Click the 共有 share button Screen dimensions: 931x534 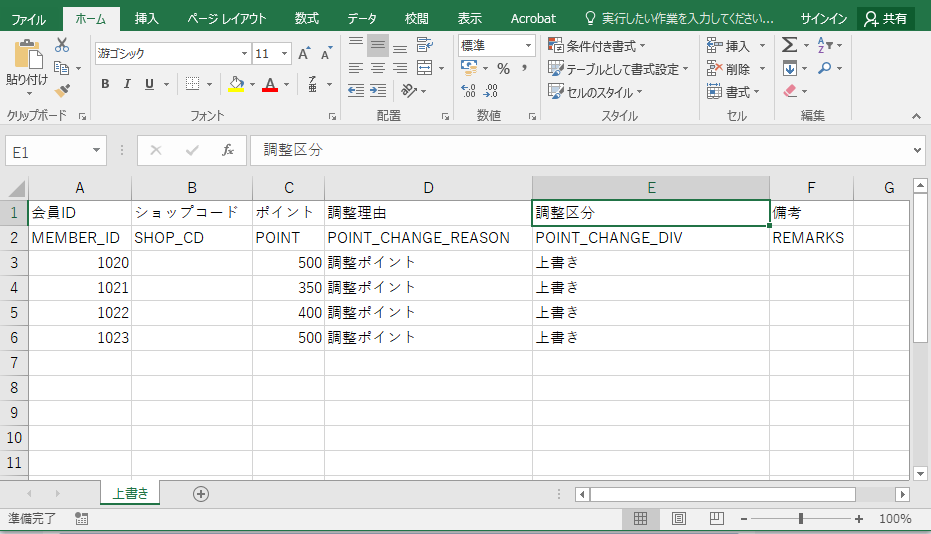(x=886, y=18)
